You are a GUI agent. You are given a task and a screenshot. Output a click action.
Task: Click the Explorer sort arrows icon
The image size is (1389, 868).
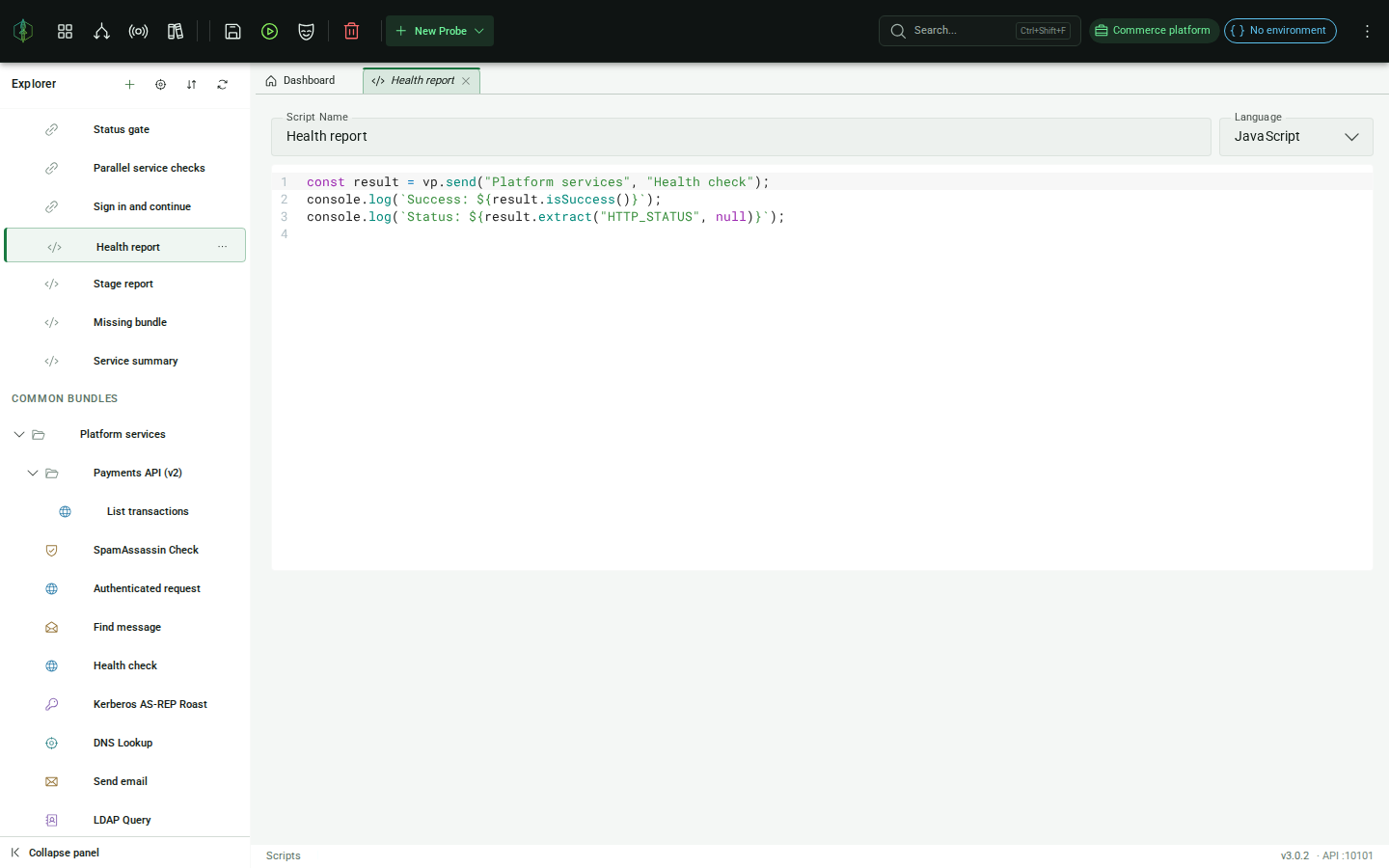coord(191,84)
